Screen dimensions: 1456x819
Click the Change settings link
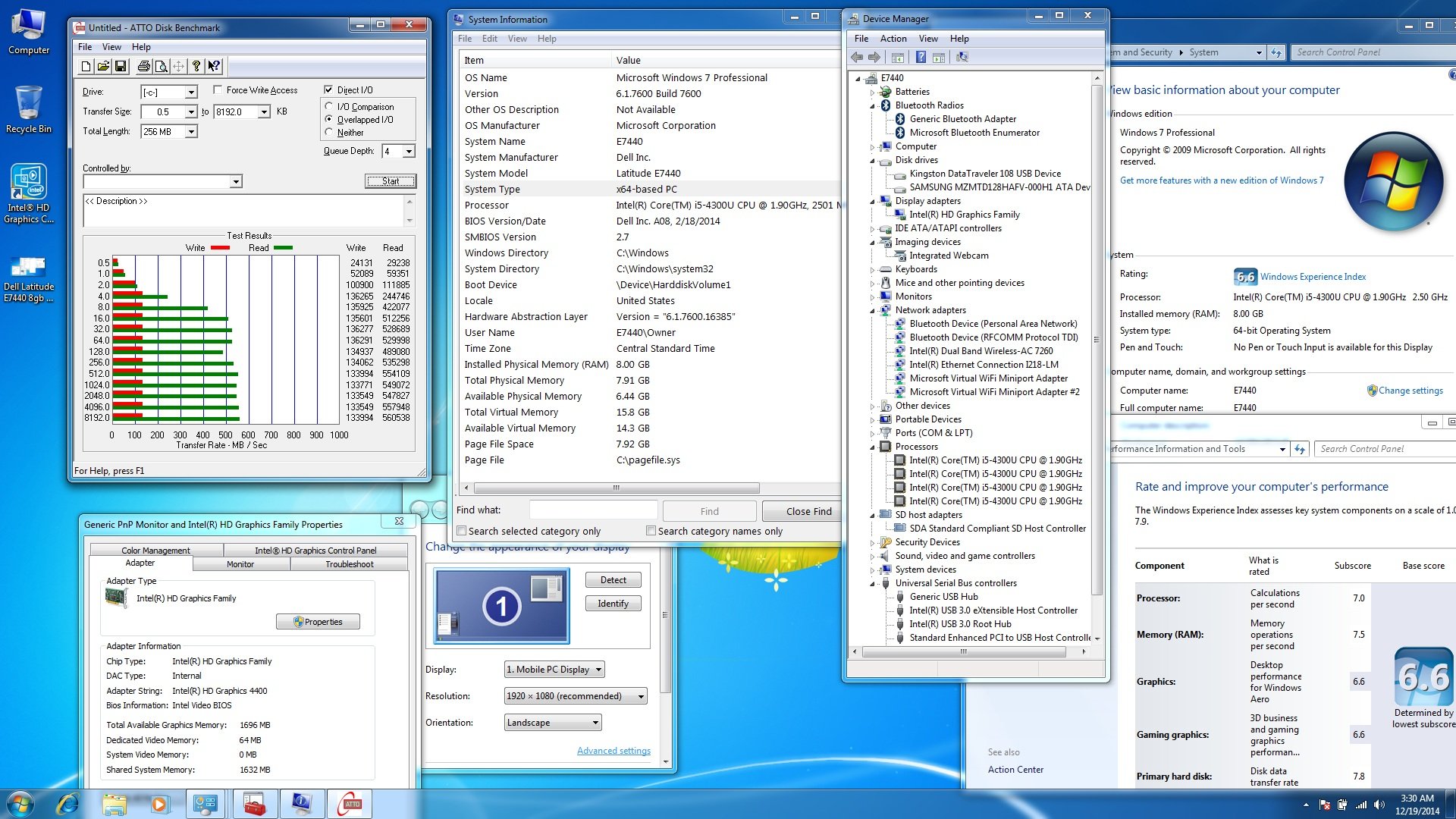1410,391
